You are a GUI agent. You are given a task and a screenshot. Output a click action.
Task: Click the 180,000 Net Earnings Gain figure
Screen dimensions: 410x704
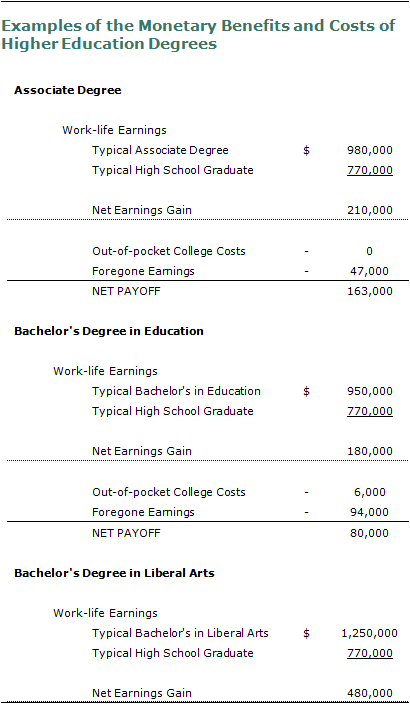[x=370, y=451]
